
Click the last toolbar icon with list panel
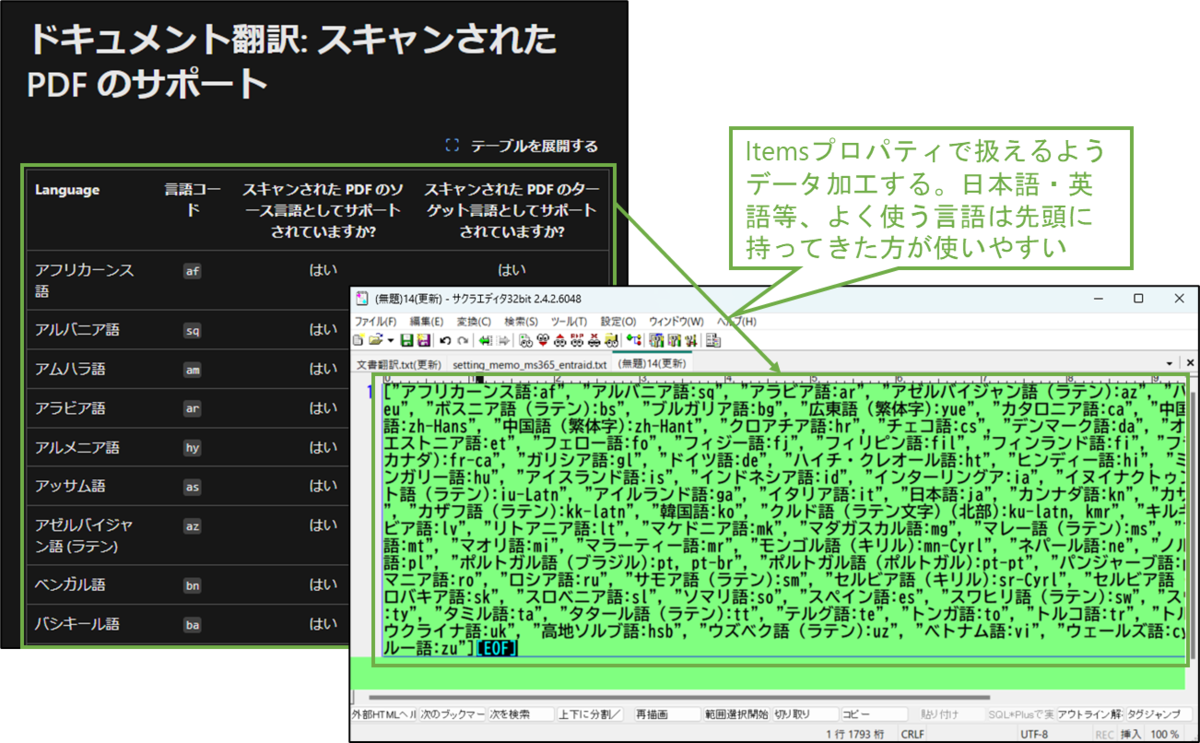point(713,340)
